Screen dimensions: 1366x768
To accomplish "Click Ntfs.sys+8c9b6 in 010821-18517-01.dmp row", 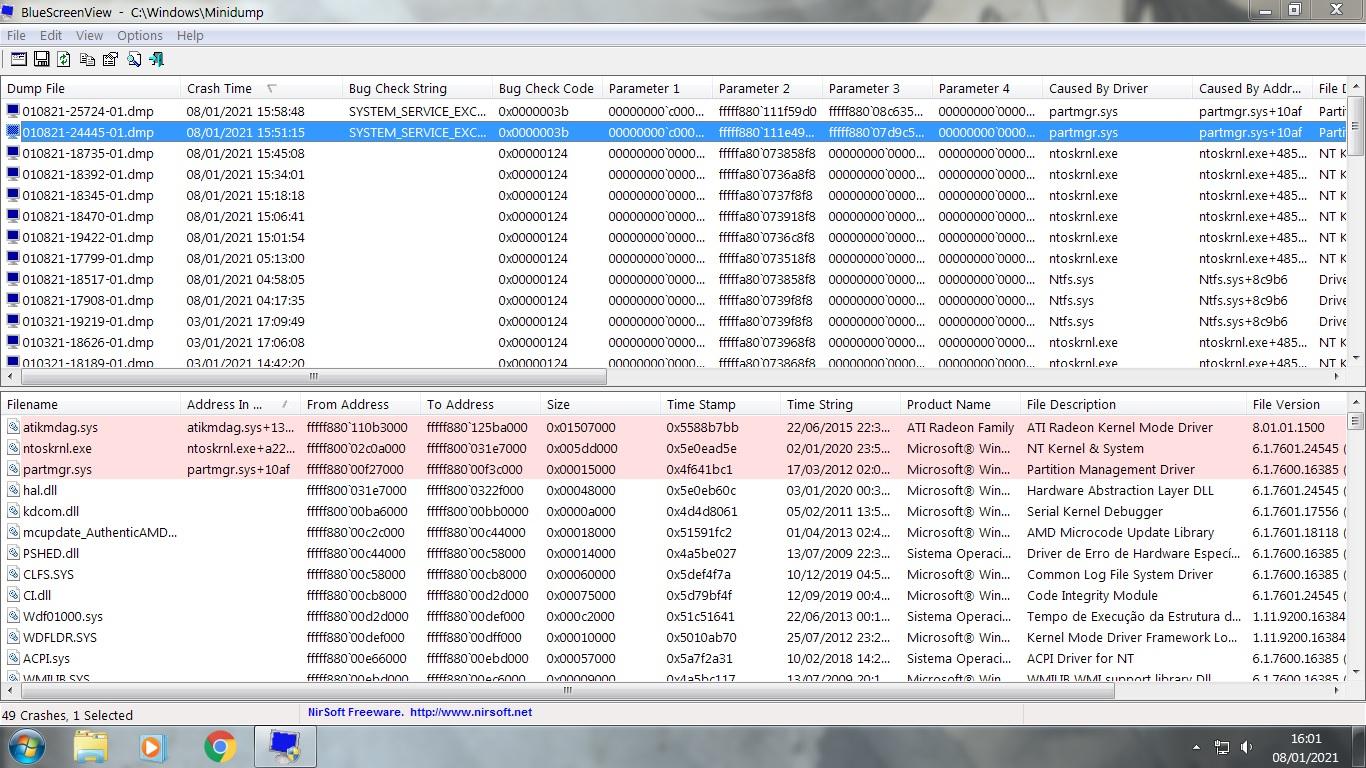I will pyautogui.click(x=1243, y=279).
